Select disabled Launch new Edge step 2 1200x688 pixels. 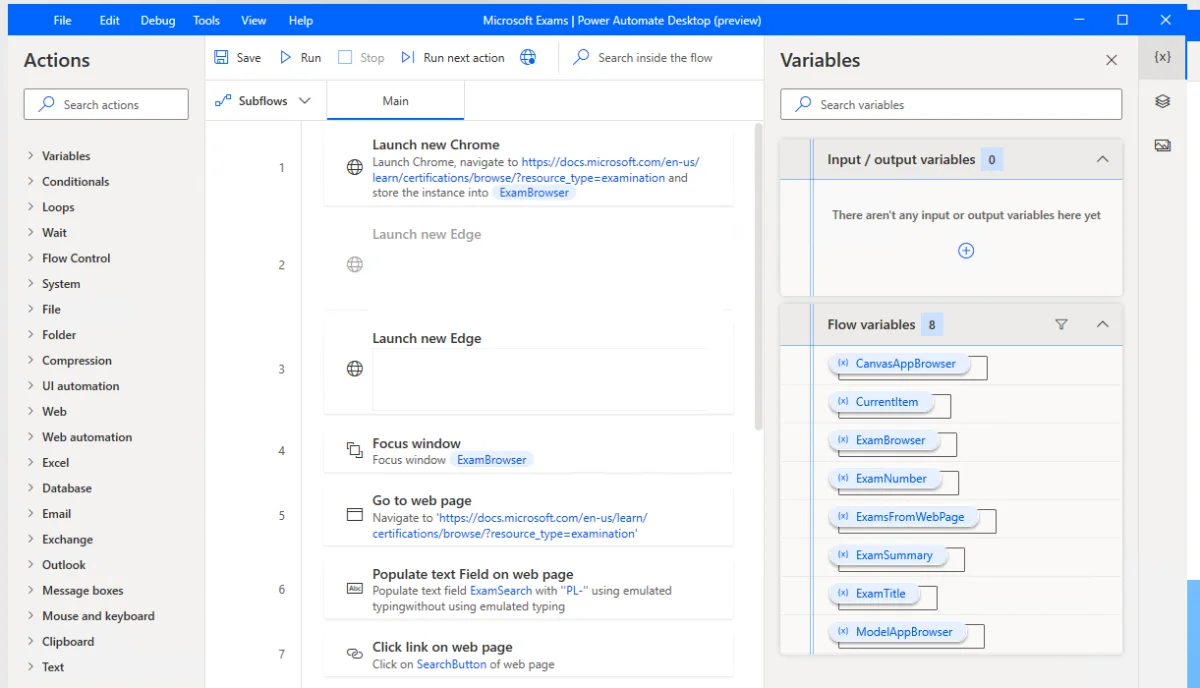pyautogui.click(x=528, y=264)
